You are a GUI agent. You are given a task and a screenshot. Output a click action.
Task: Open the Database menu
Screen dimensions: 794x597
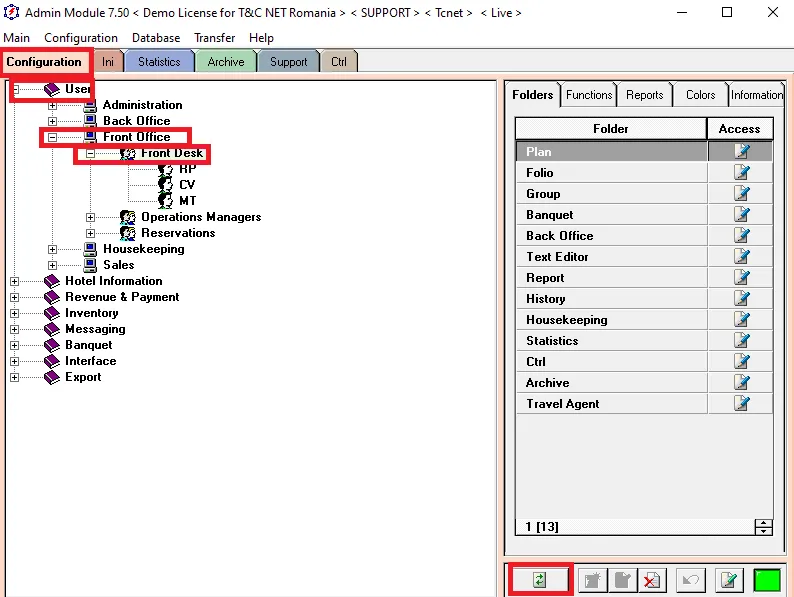pos(156,38)
